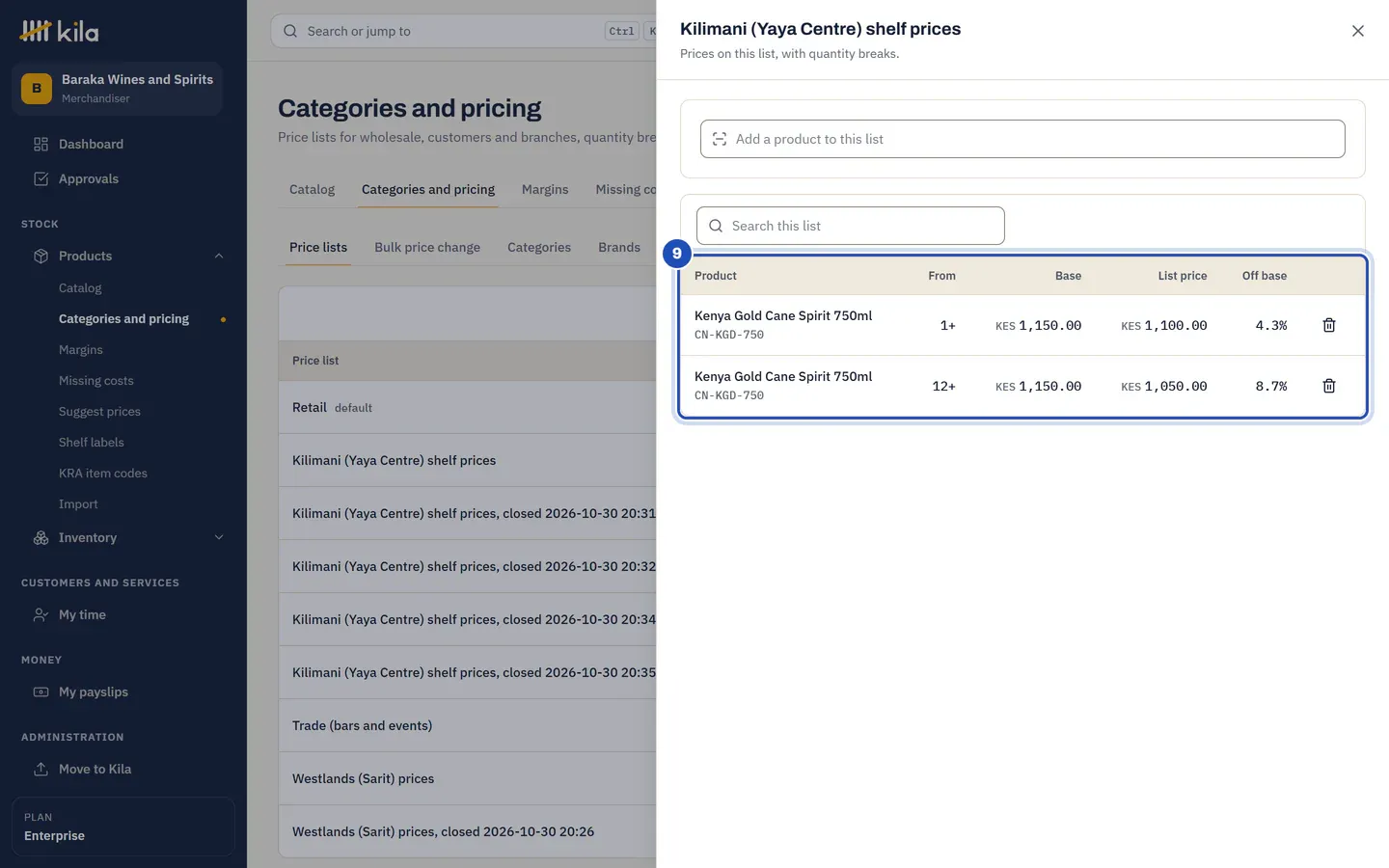Switch to the Catalog tab
This screenshot has width=1389, height=868.
312,189
